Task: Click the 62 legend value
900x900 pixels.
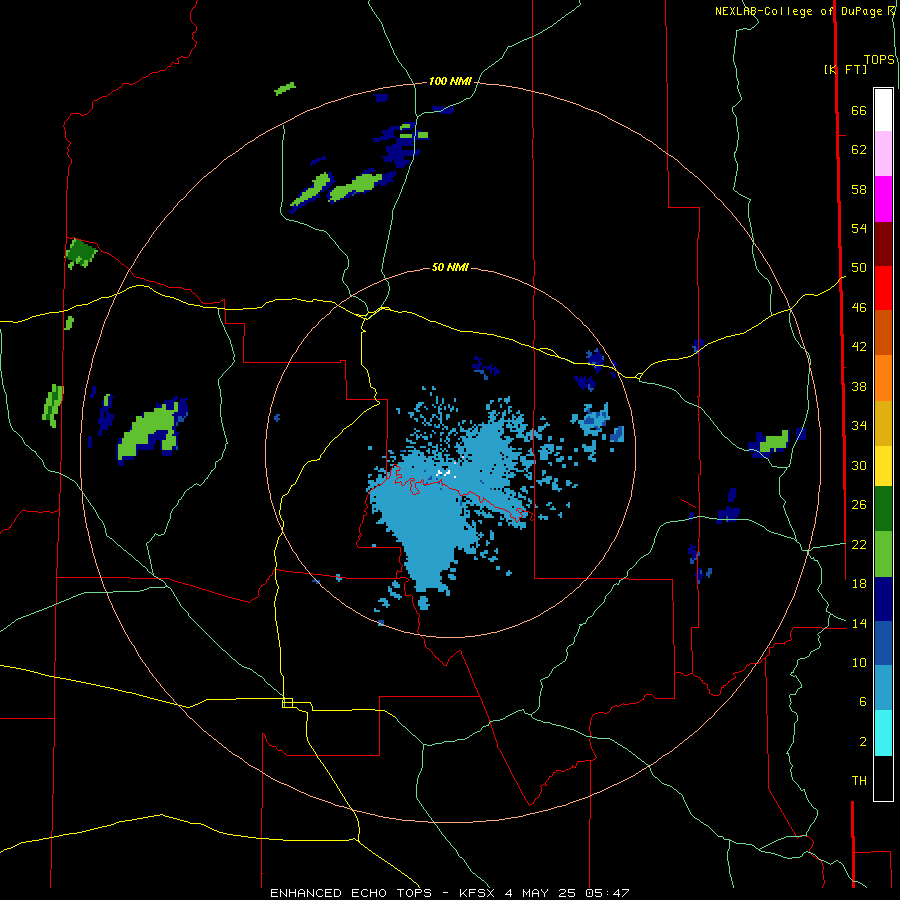Action: tap(859, 150)
